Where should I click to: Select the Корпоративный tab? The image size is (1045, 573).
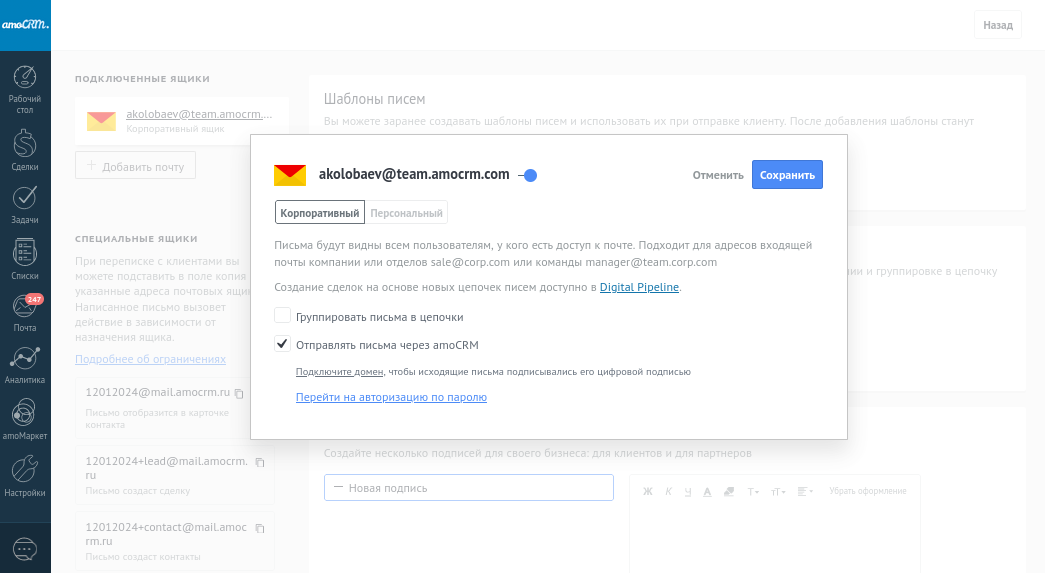[x=319, y=213]
